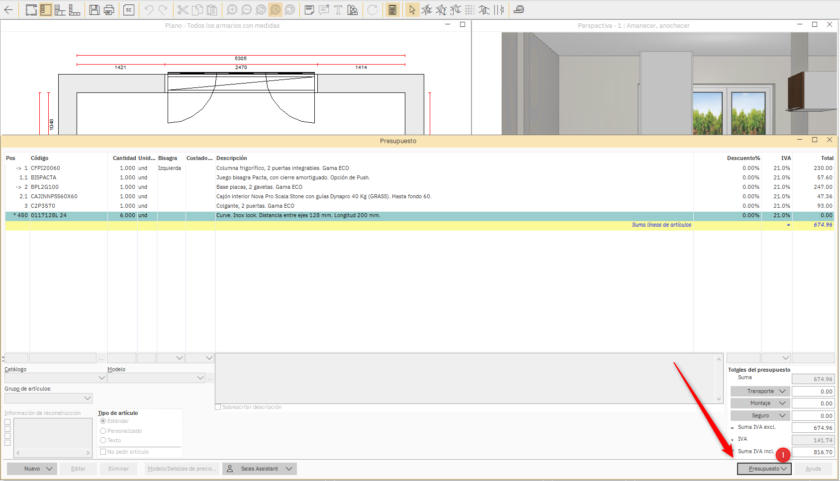The image size is (840, 481).
Task: Open the Presupuesto dropdown button
Action: click(x=764, y=469)
